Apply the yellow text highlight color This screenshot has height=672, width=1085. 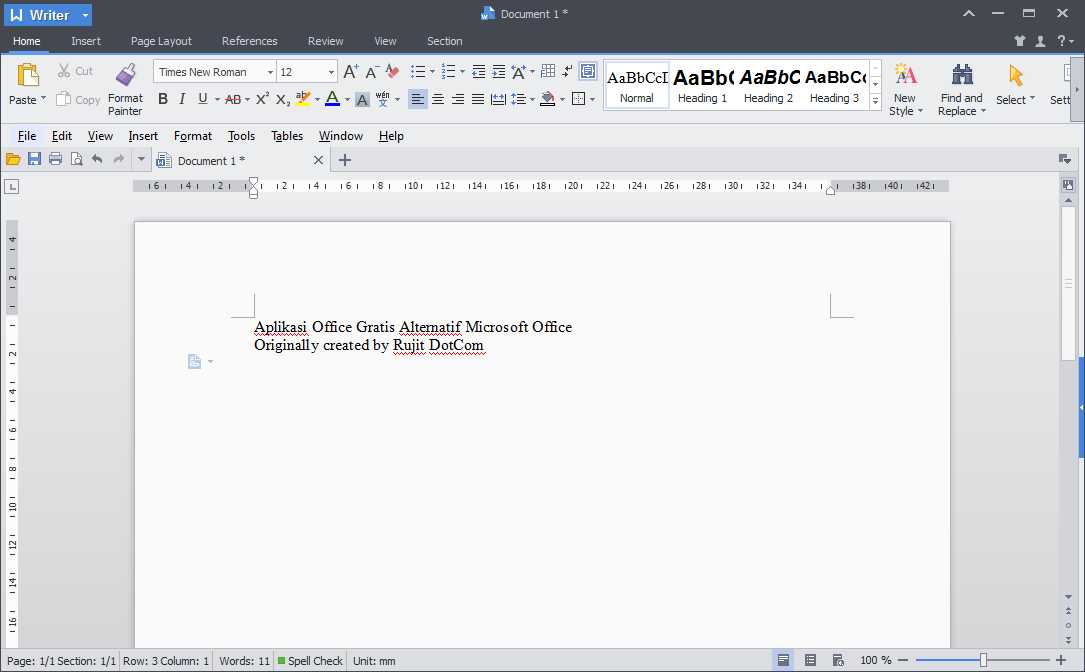[x=302, y=99]
